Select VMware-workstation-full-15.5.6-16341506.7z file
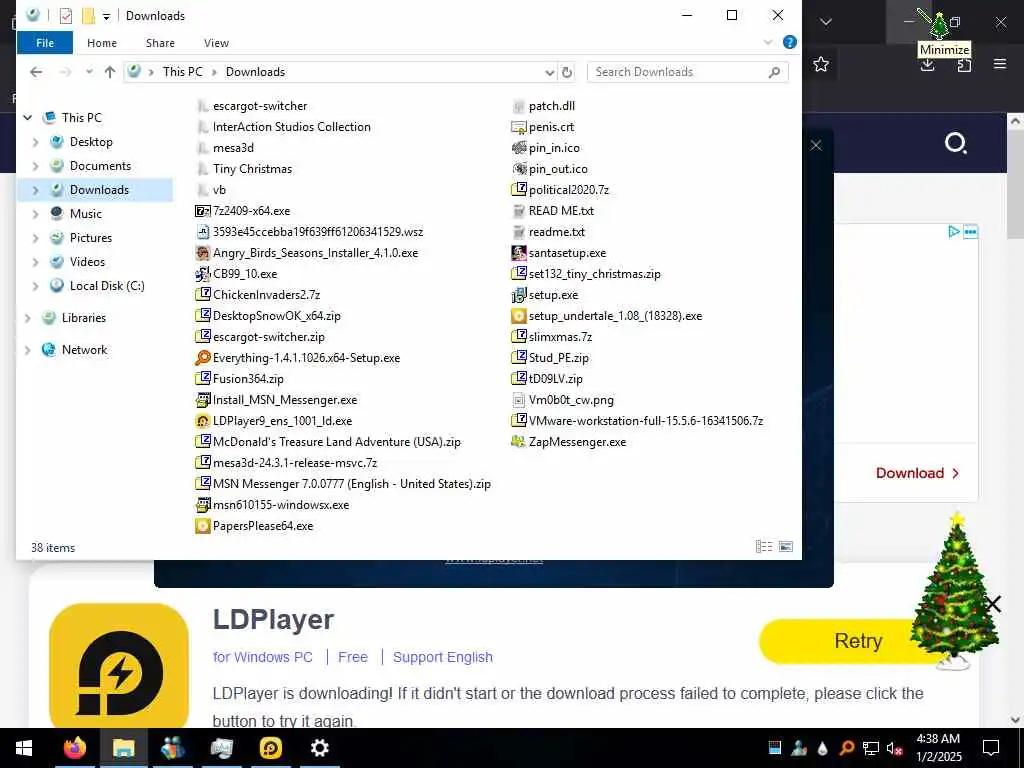The width and height of the screenshot is (1024, 768). (637, 421)
